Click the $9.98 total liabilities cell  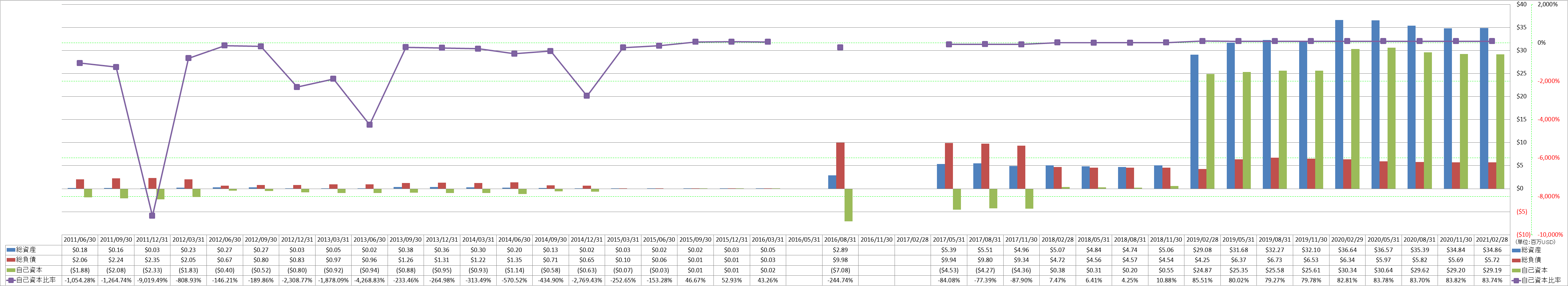point(841,260)
